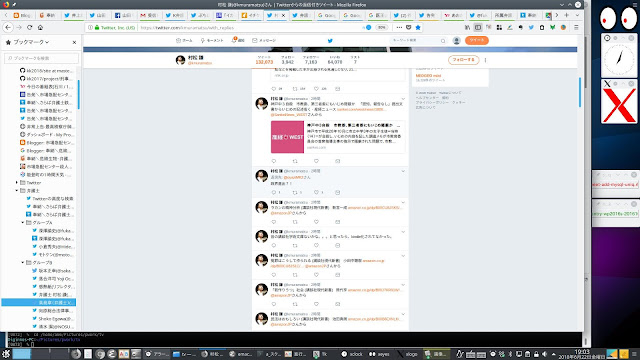Open Twitter Messages nav item
The width and height of the screenshot is (640, 360).
point(264,40)
